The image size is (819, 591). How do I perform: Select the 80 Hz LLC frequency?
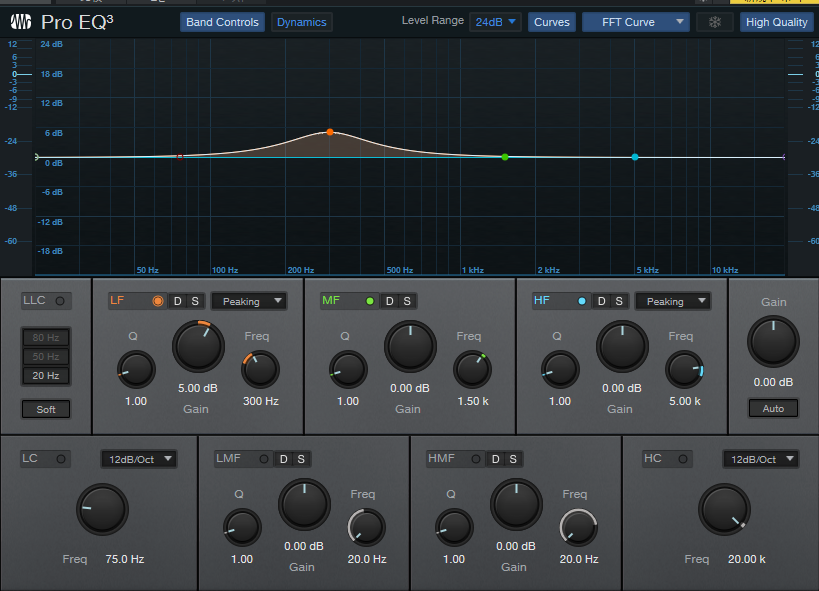(46, 338)
